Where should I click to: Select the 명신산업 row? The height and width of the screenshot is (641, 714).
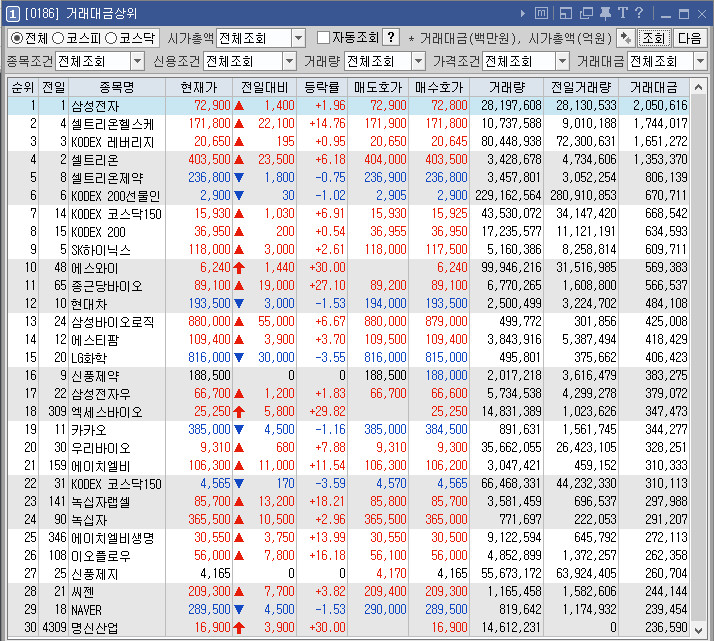pos(348,628)
